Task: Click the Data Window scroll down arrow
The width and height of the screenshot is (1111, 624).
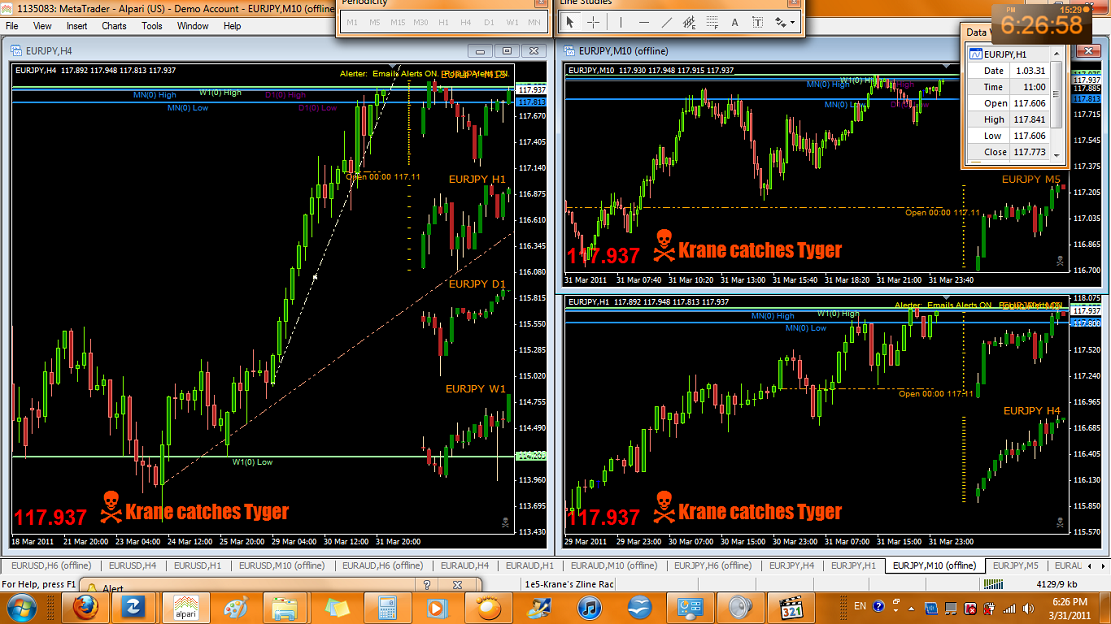Action: 1056,155
